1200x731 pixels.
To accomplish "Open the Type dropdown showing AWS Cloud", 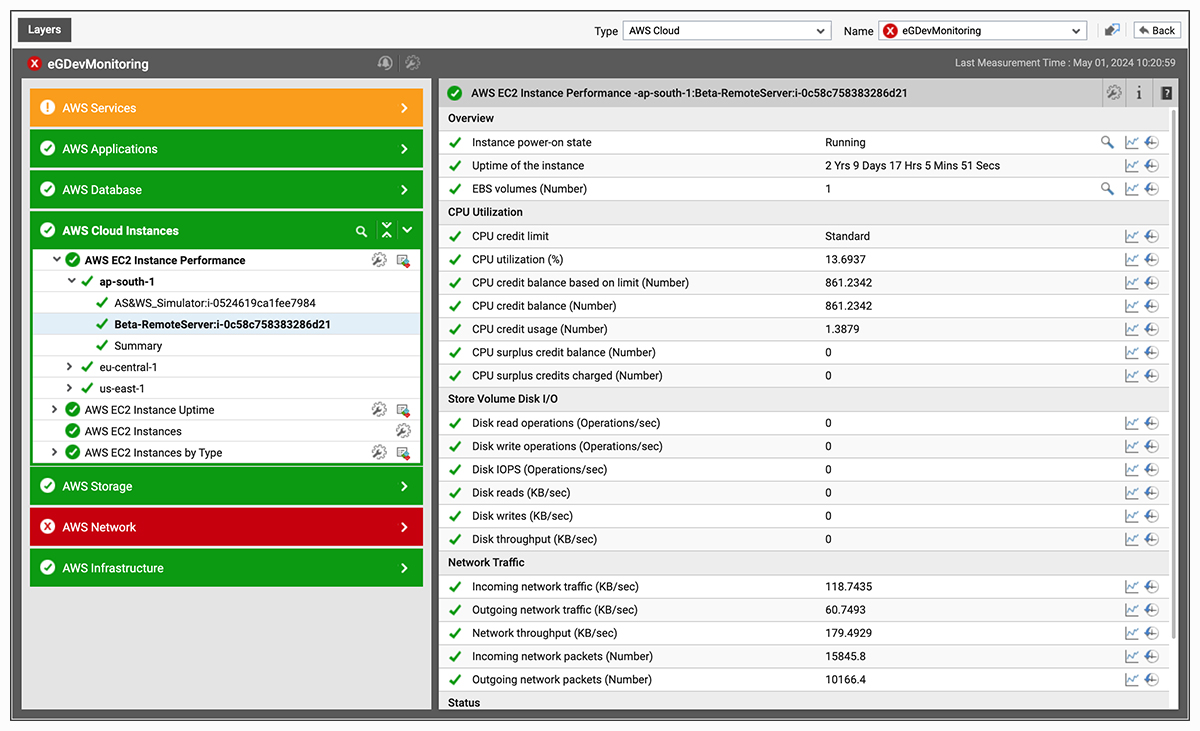I will tap(727, 31).
